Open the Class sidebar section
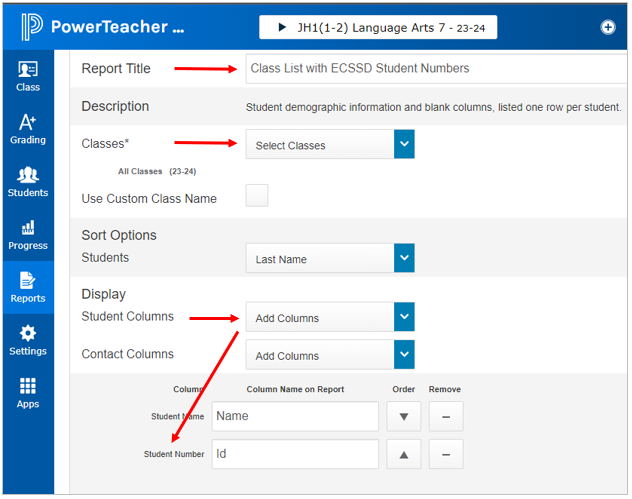Screen dimensions: 632x499 28,76
